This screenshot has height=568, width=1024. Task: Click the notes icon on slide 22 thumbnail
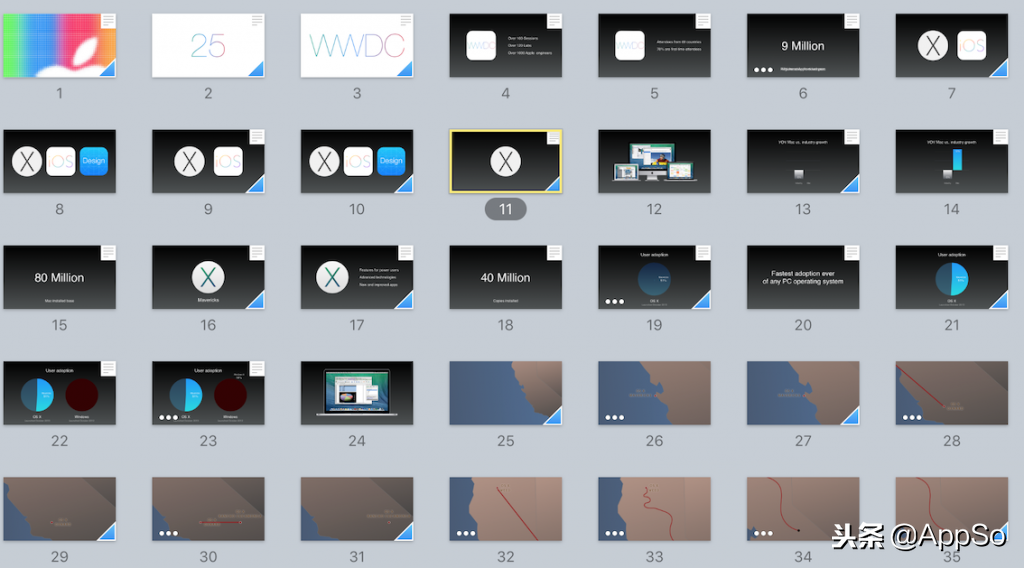click(108, 368)
